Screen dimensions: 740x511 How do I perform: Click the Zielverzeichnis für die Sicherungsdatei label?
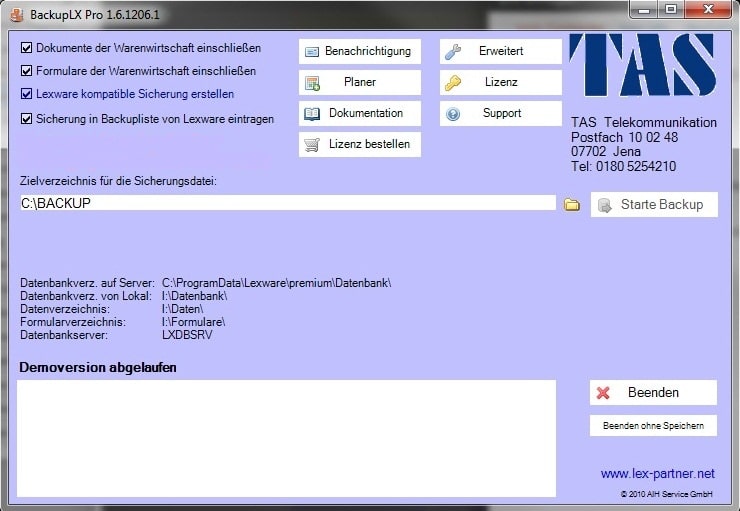(x=118, y=181)
